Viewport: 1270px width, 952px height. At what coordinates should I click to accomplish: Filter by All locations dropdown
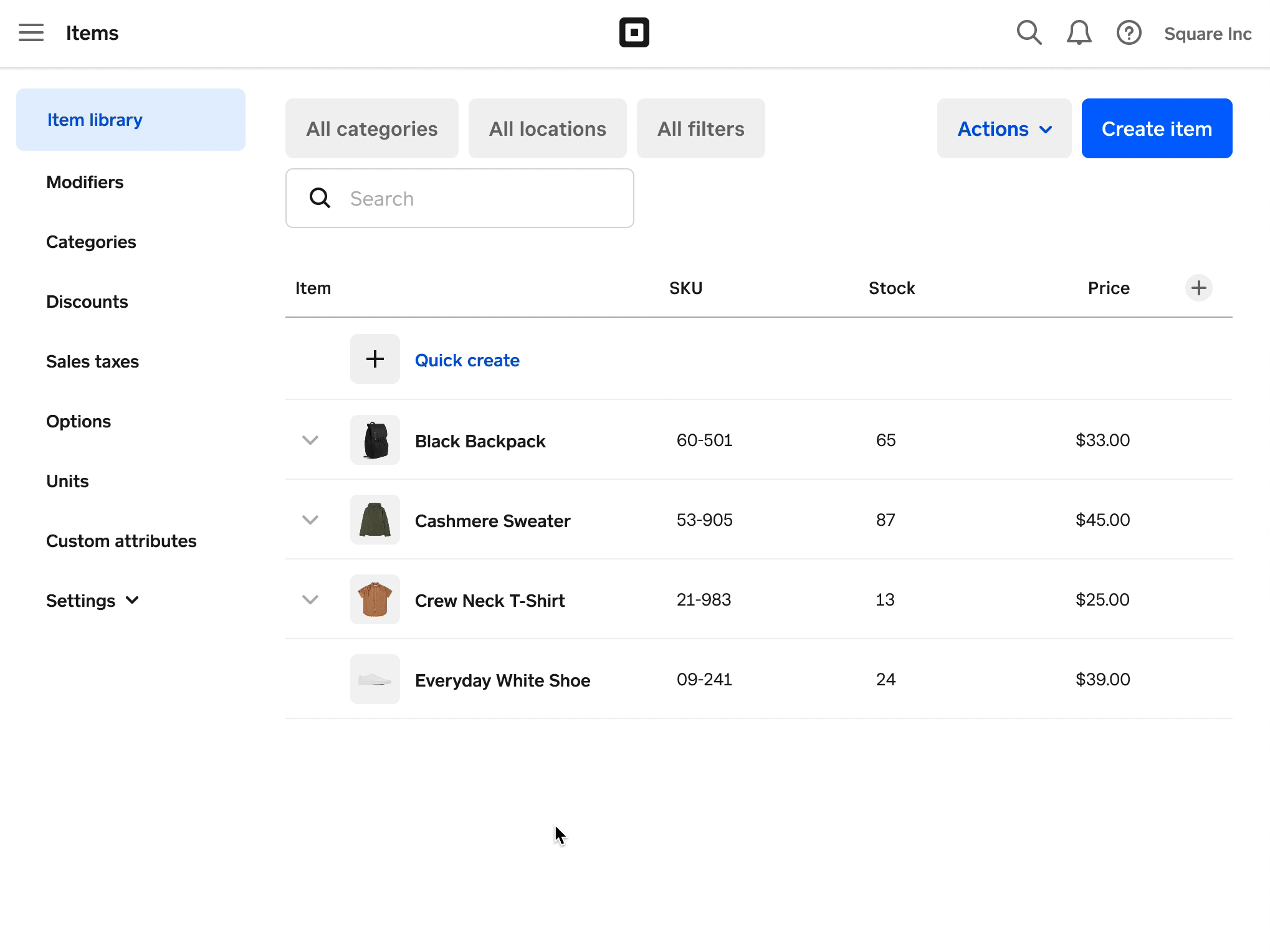coord(546,128)
